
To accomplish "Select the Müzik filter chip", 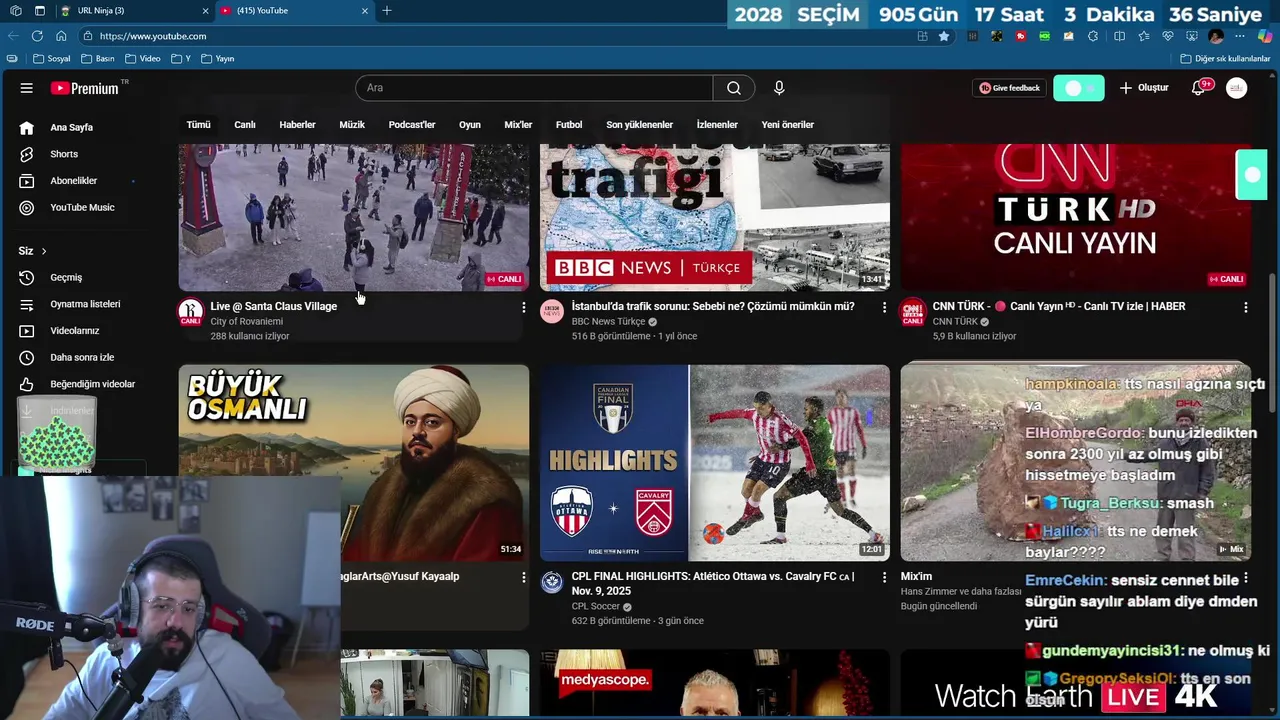I will point(352,125).
